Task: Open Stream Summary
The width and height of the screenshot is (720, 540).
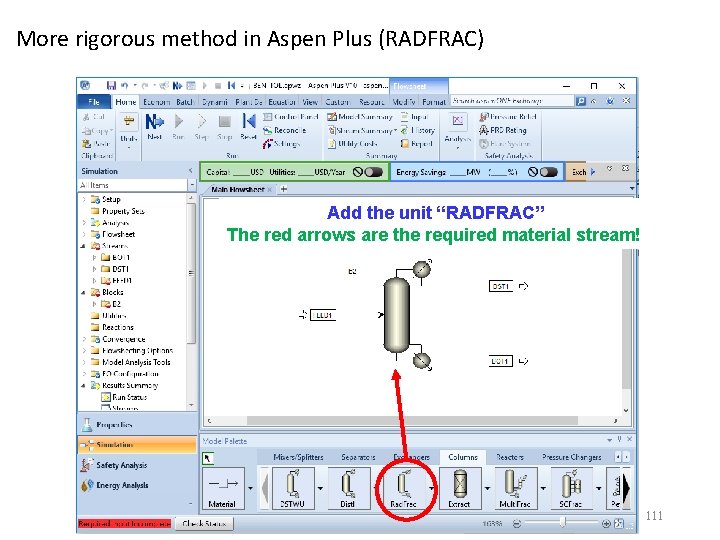Action: (x=362, y=130)
